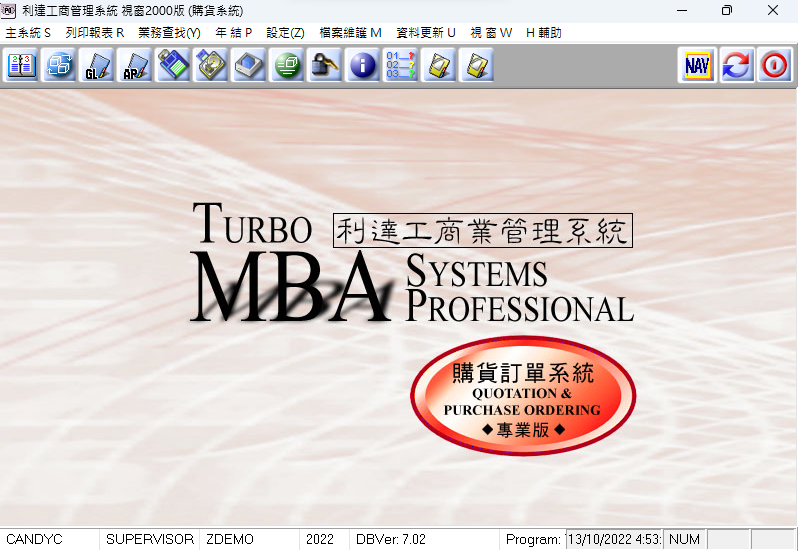
Task: Restore down the application window
Action: click(727, 10)
